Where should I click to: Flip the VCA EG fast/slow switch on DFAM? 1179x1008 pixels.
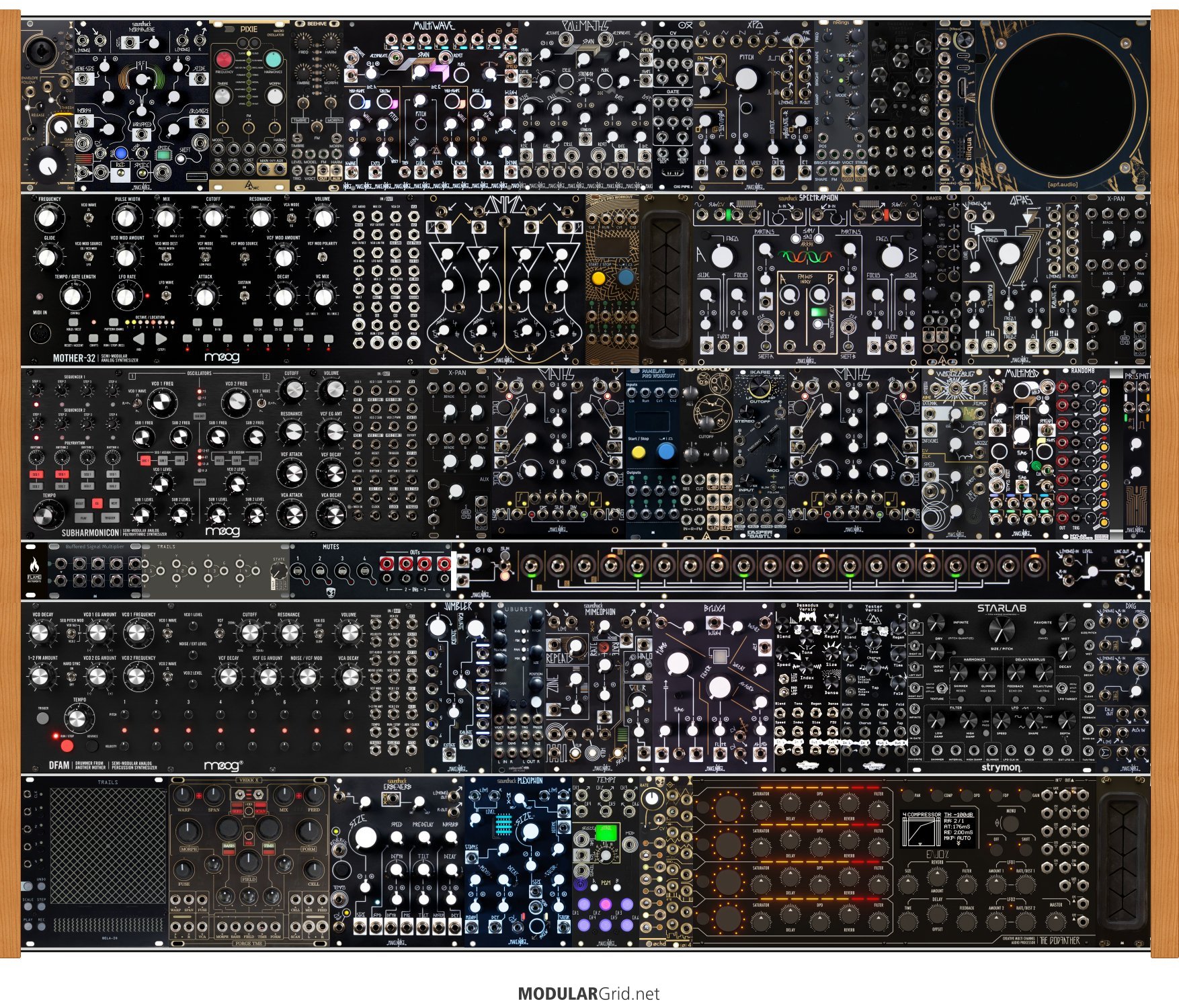pos(319,634)
